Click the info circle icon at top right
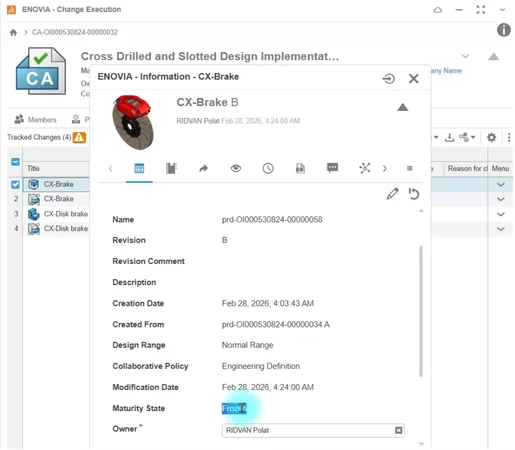Viewport: 515px width, 450px height. click(x=504, y=30)
